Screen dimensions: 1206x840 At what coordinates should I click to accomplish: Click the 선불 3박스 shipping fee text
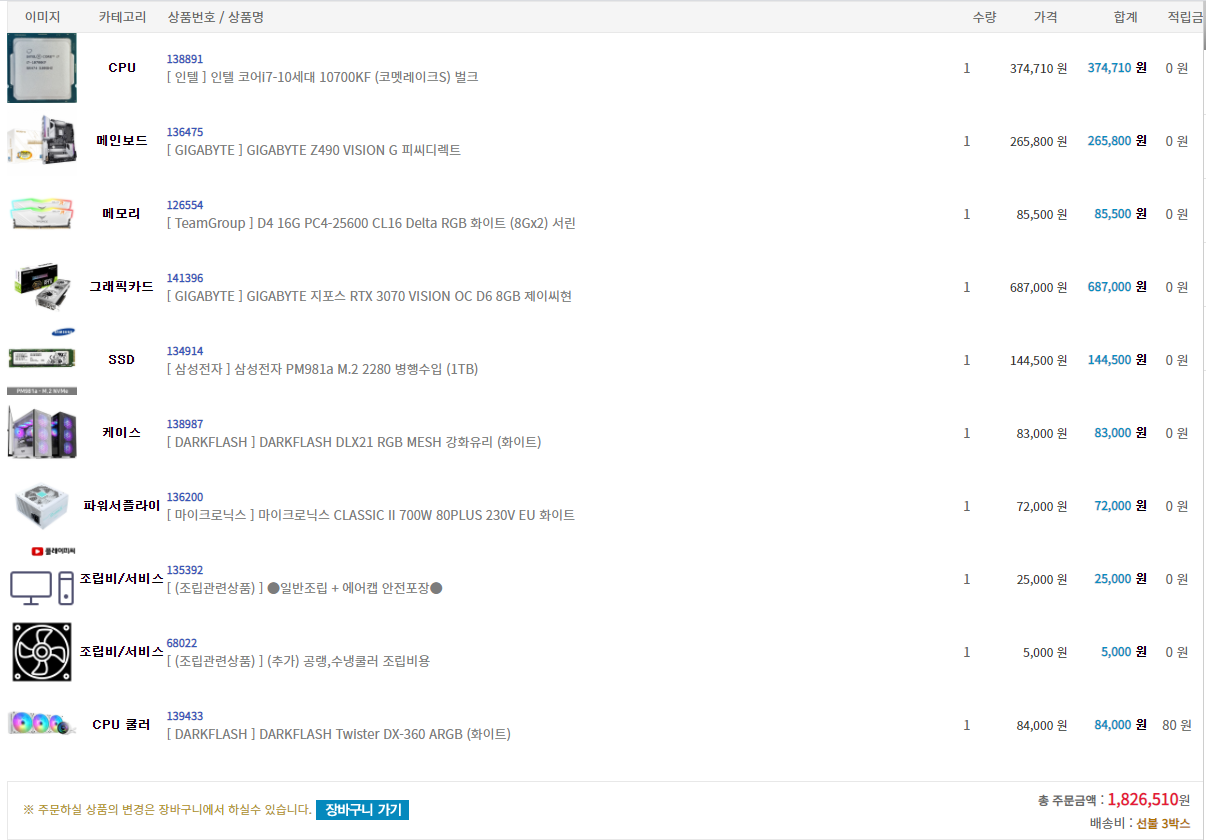tap(1163, 824)
